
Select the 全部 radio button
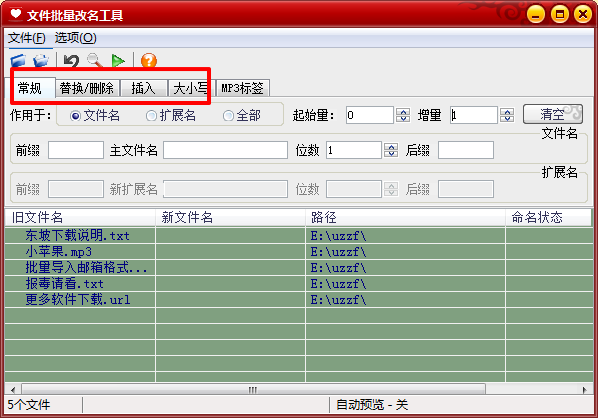pos(242,115)
